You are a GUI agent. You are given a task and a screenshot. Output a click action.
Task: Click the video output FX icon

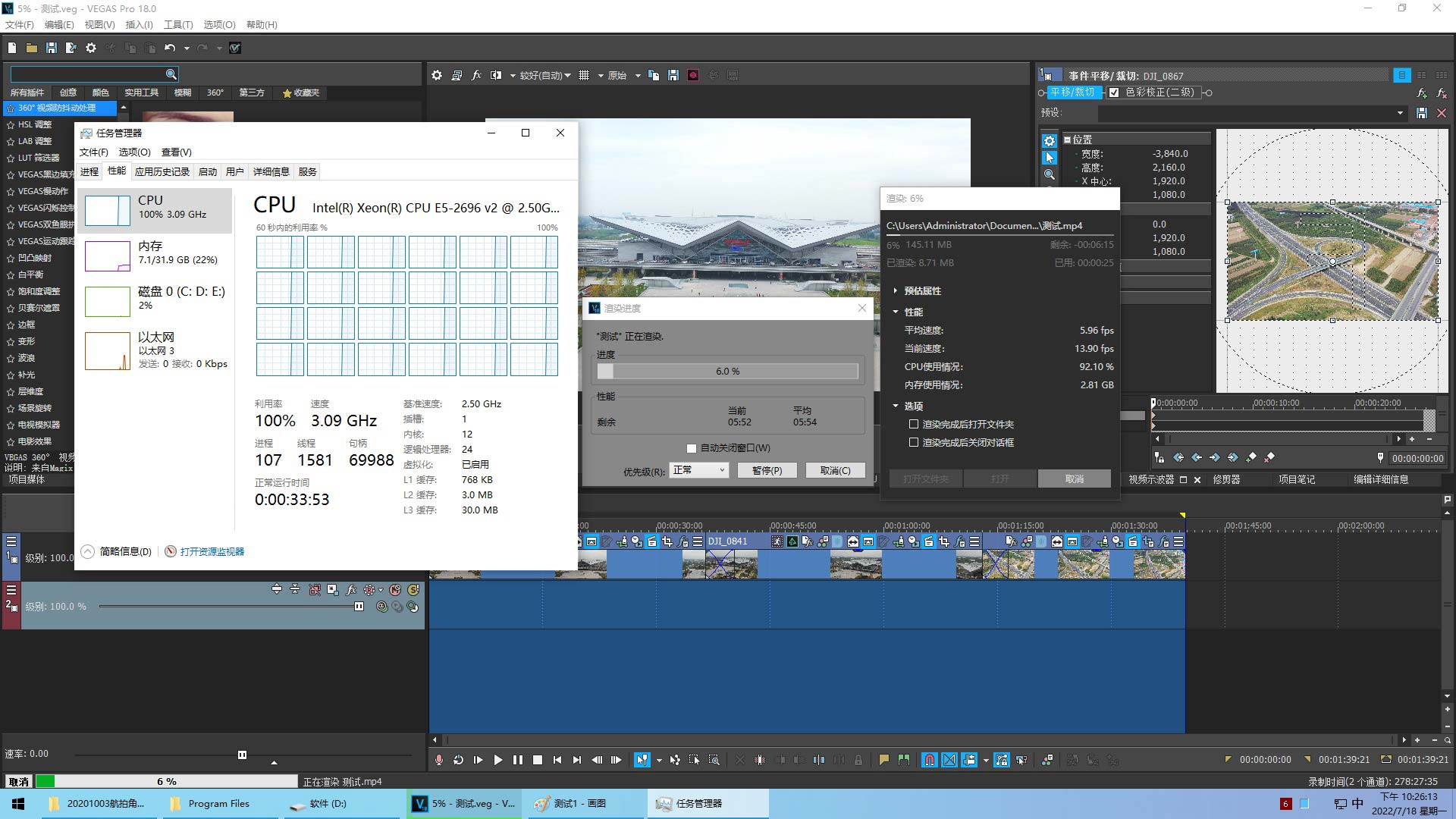[476, 75]
